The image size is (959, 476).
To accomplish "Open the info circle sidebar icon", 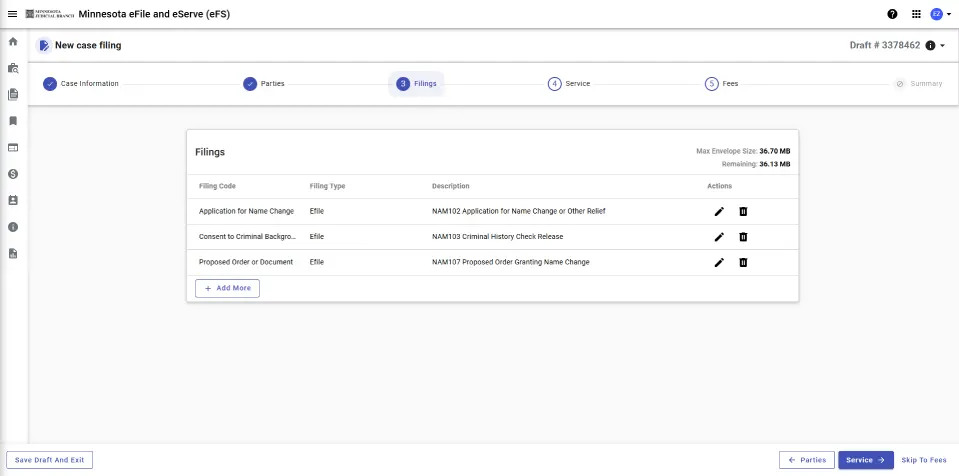I will pyautogui.click(x=13, y=227).
